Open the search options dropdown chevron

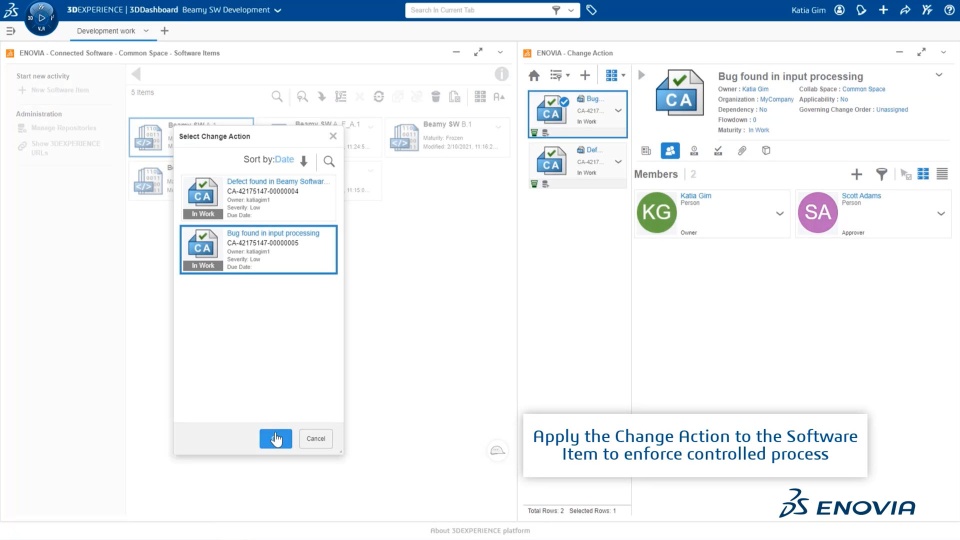click(x=571, y=10)
